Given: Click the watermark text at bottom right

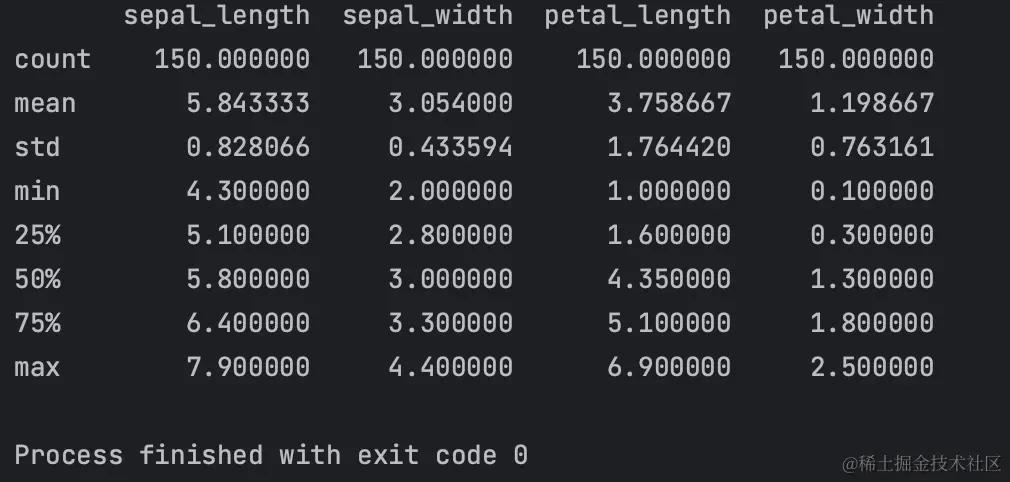Looking at the screenshot, I should pos(921,462).
